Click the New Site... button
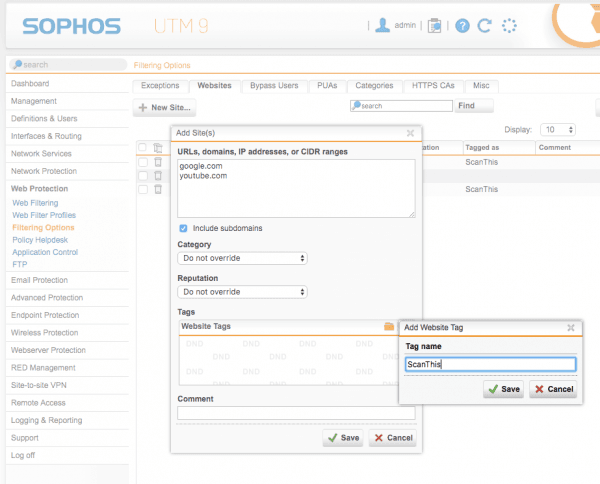Screen dimensions: 600x484 165,108
